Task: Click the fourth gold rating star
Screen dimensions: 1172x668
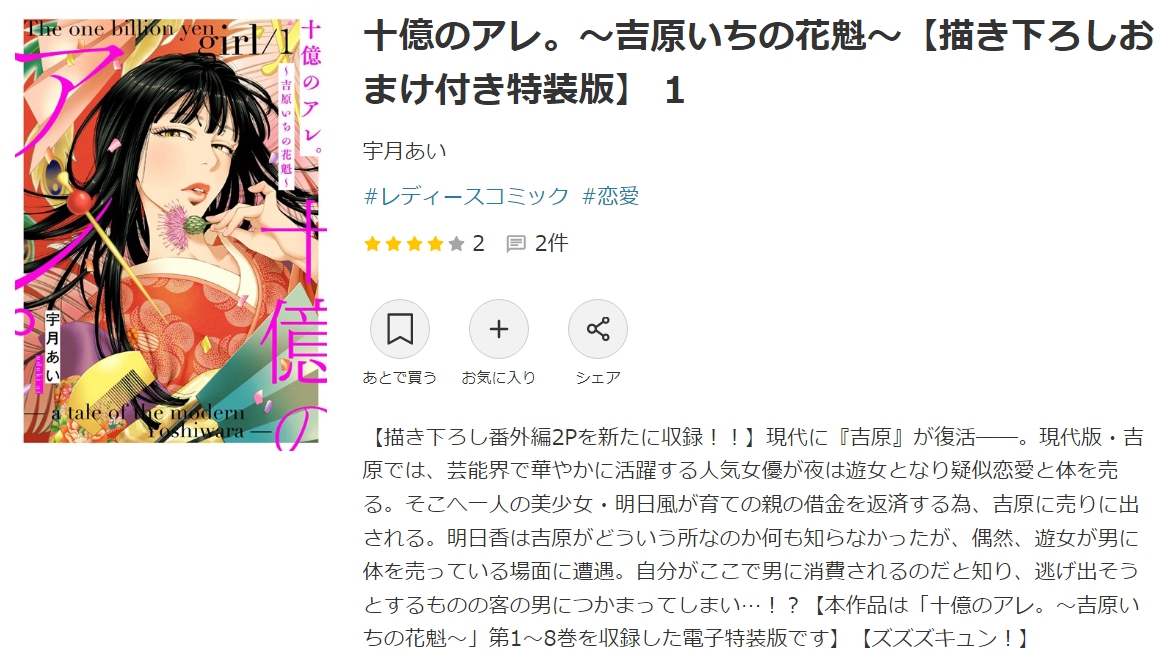Action: (x=435, y=244)
